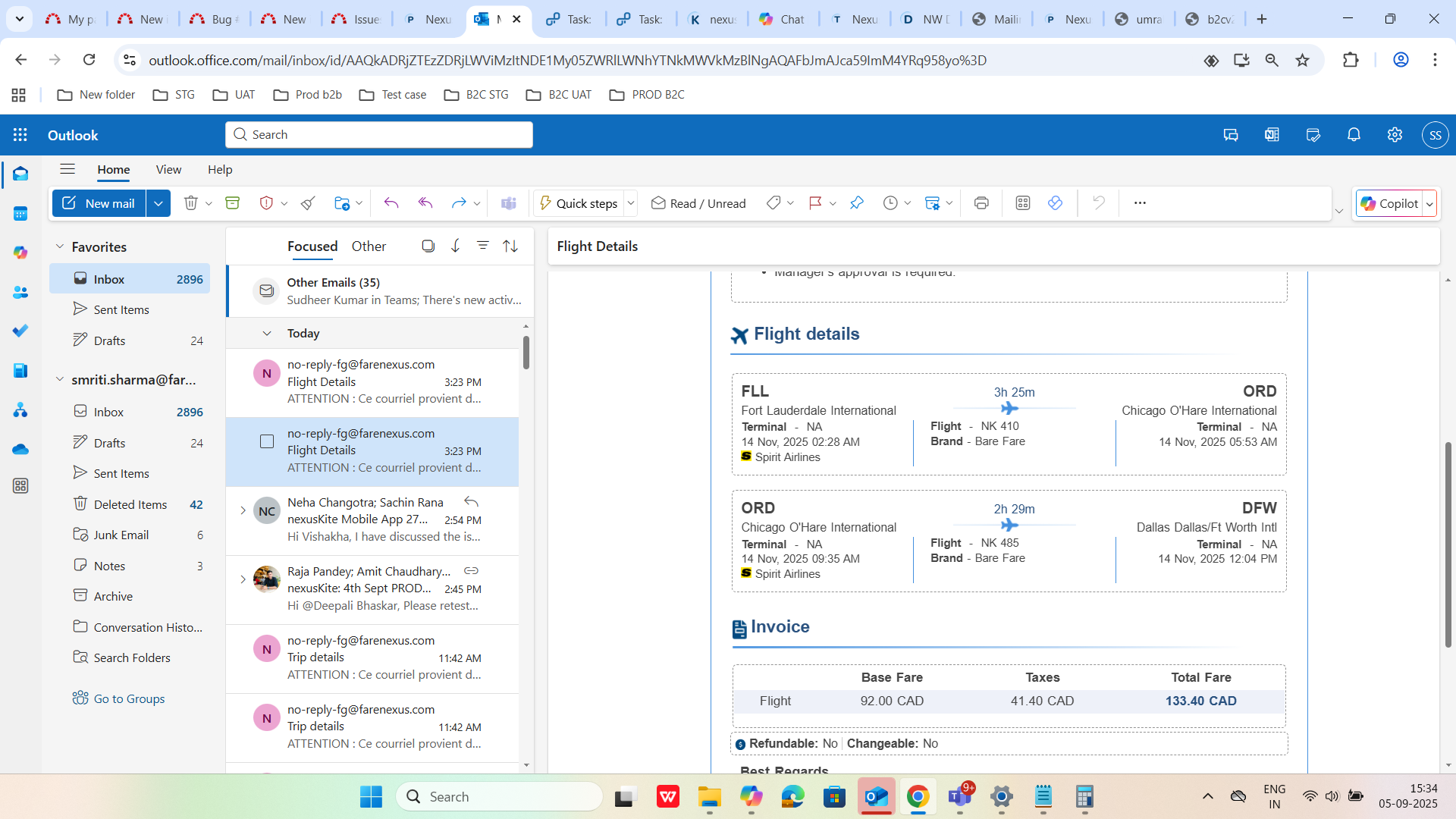Open the Help ribbon tab

pyautogui.click(x=220, y=170)
